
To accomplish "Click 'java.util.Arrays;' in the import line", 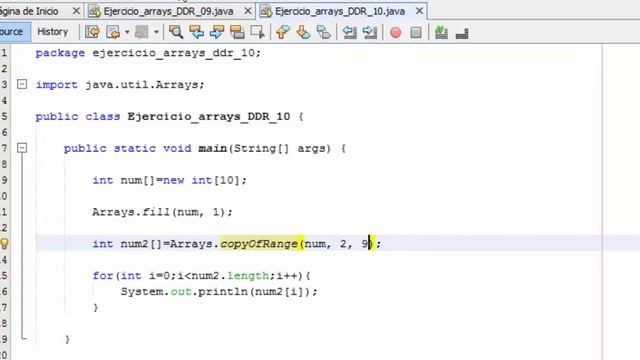I will pyautogui.click(x=144, y=84).
